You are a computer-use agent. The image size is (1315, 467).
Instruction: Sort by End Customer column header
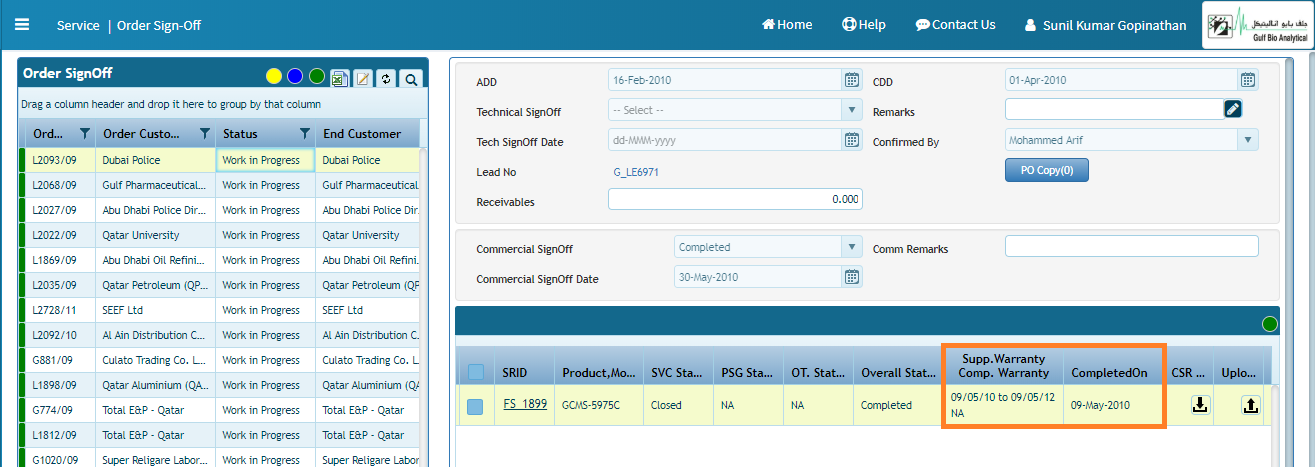368,134
